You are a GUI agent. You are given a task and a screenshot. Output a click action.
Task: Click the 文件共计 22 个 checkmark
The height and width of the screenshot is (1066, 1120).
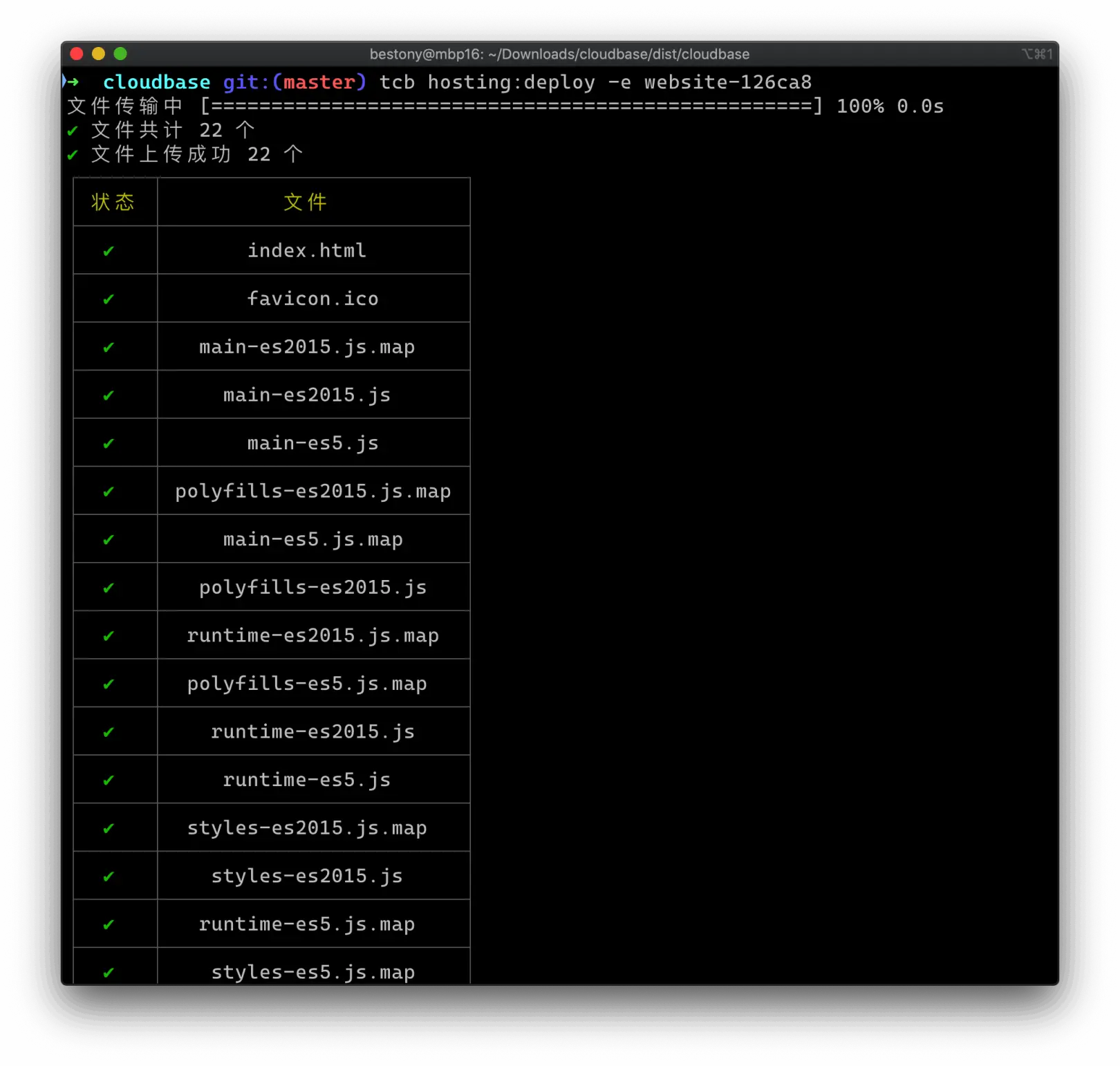coord(73,130)
